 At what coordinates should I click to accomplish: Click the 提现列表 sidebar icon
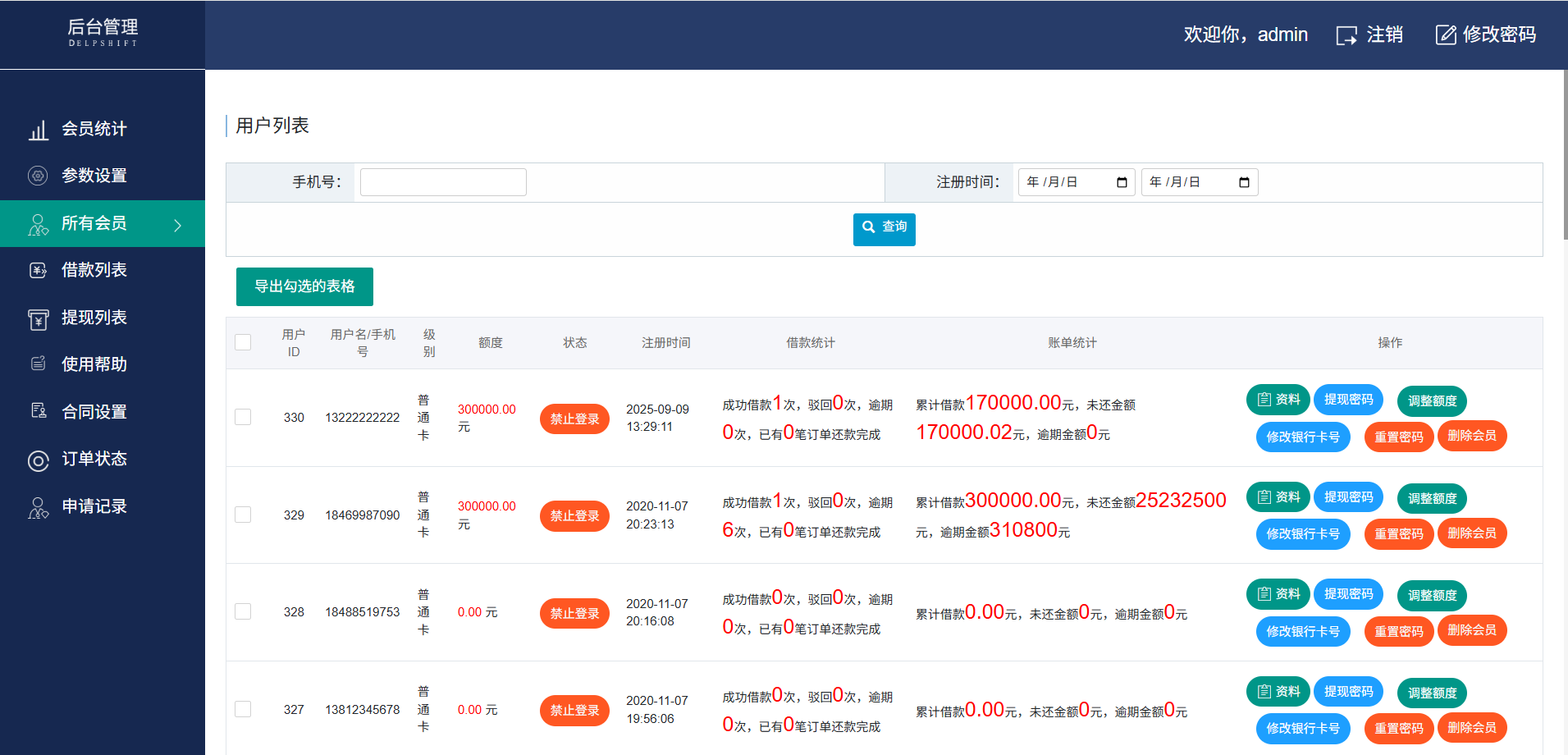click(x=38, y=318)
